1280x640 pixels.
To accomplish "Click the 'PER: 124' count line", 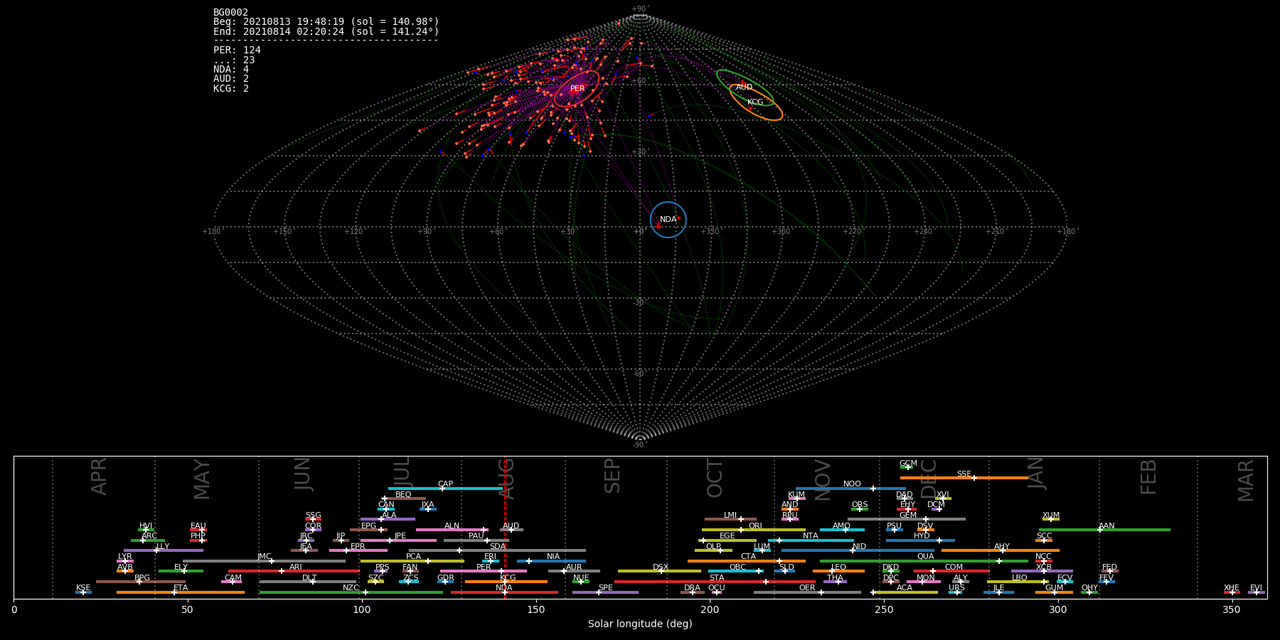I will [x=237, y=50].
